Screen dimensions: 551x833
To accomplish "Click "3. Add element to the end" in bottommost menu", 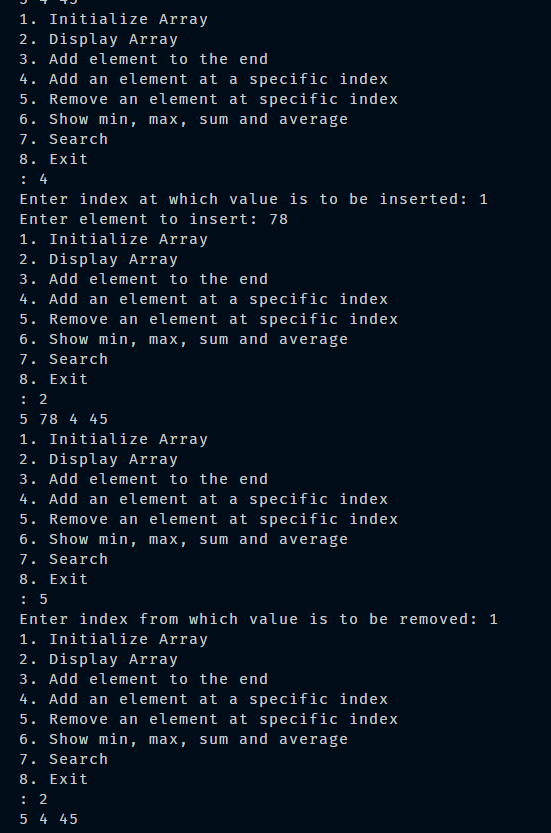I will pos(144,679).
